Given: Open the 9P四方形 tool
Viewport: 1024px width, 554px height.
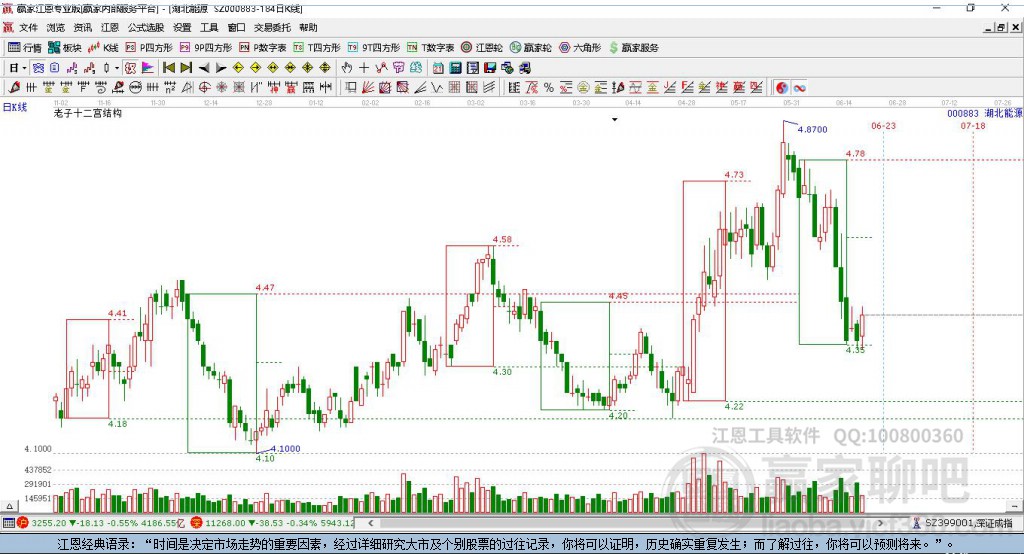Looking at the screenshot, I should click(206, 48).
